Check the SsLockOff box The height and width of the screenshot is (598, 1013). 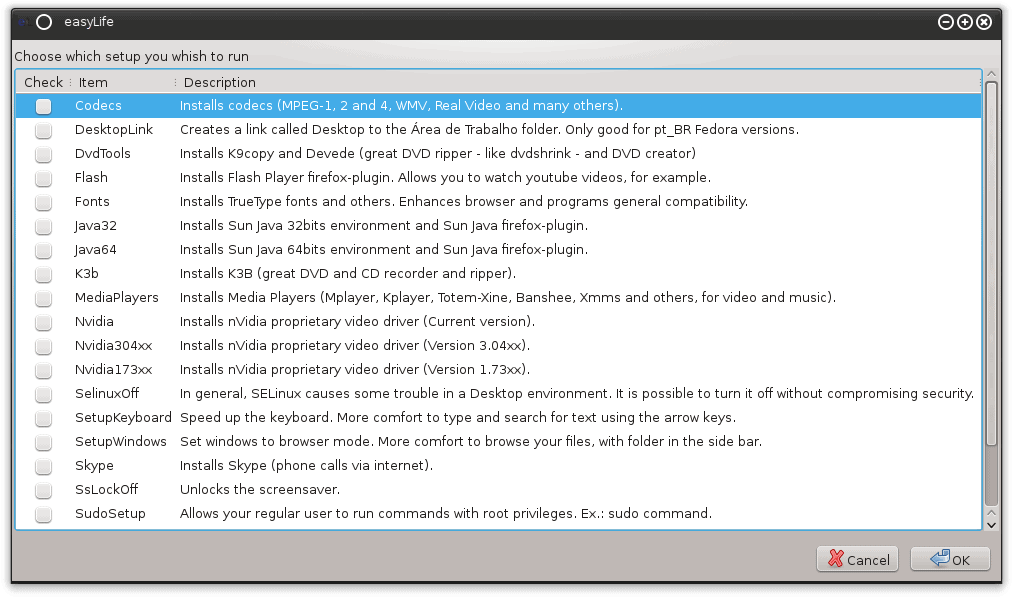point(43,490)
